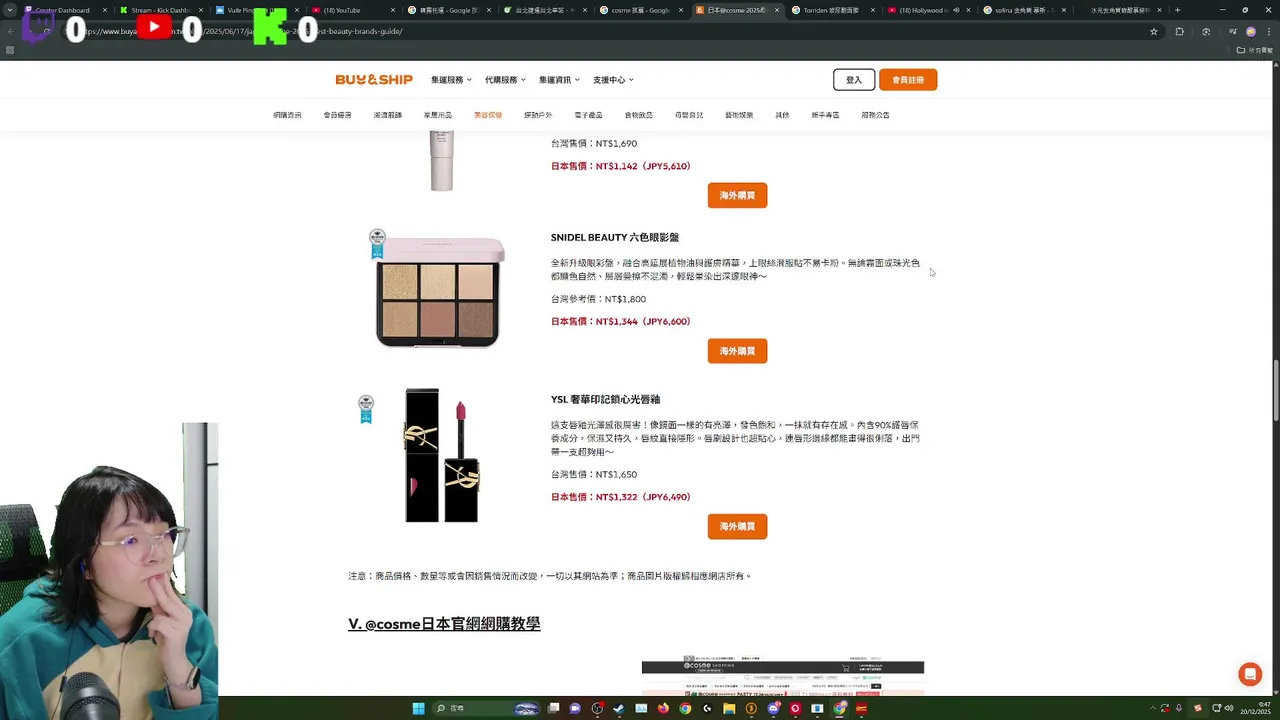Click the apps grid icon in bookmarks bar
This screenshot has width=1280, height=720.
tap(10, 50)
